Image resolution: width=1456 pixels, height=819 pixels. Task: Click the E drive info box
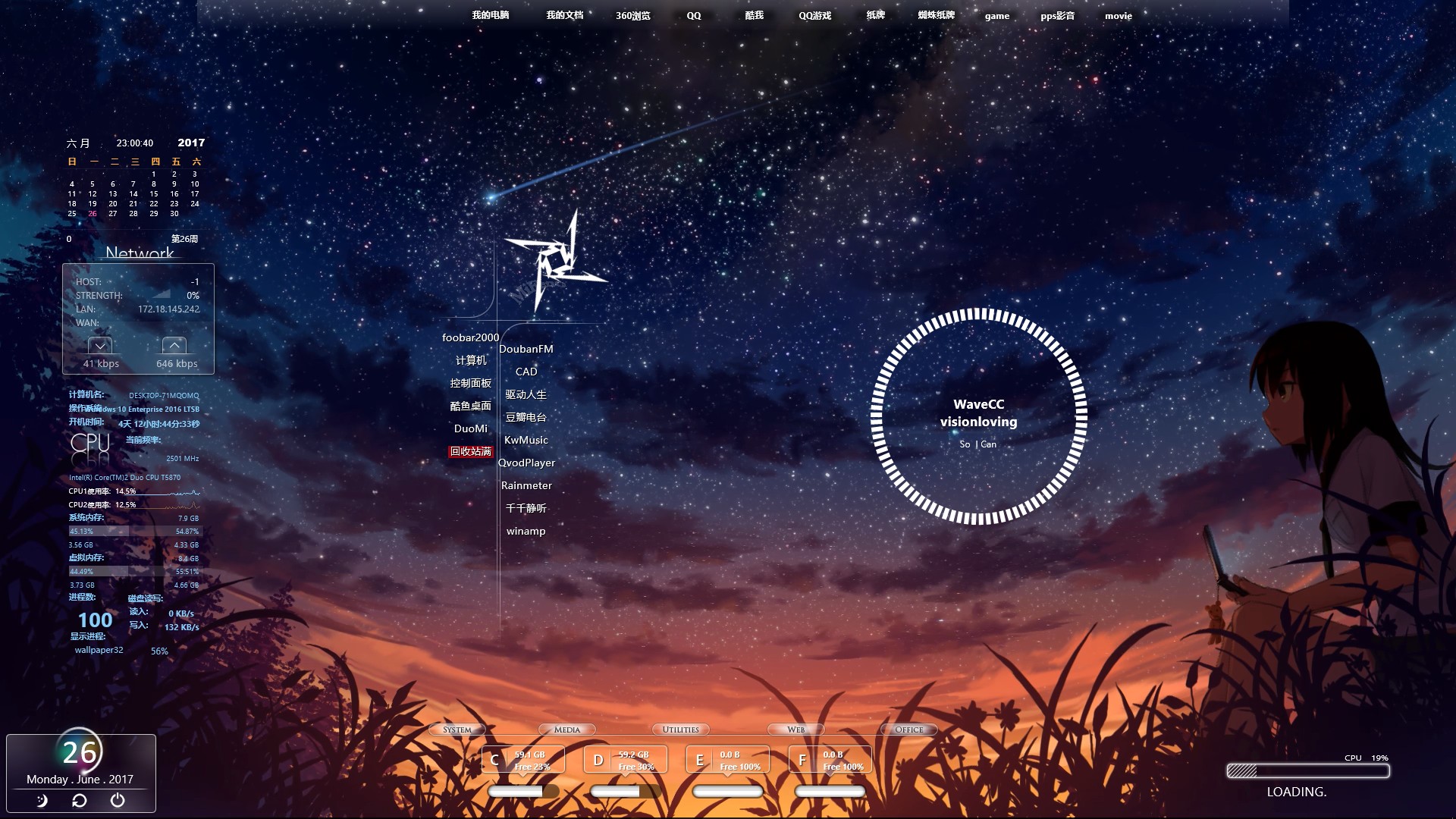click(728, 760)
